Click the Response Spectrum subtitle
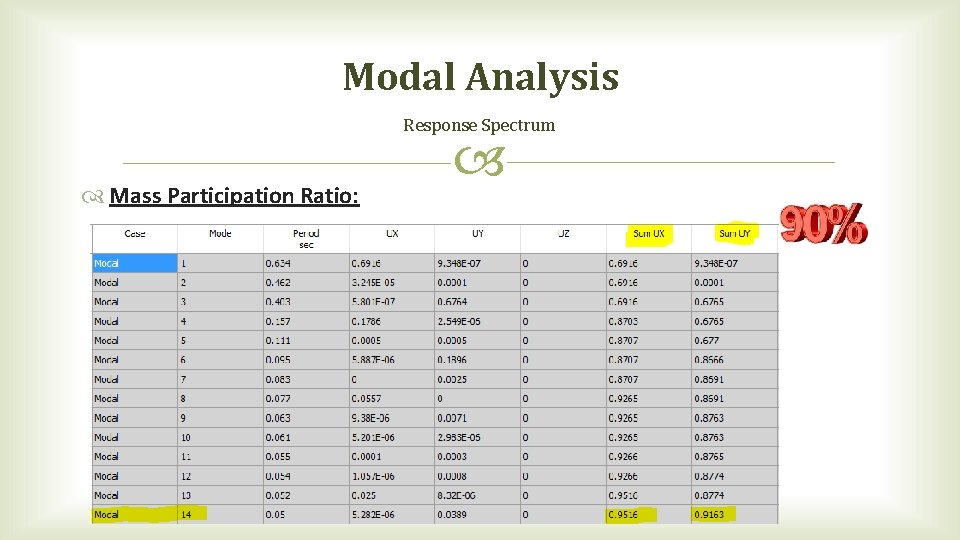 (479, 125)
